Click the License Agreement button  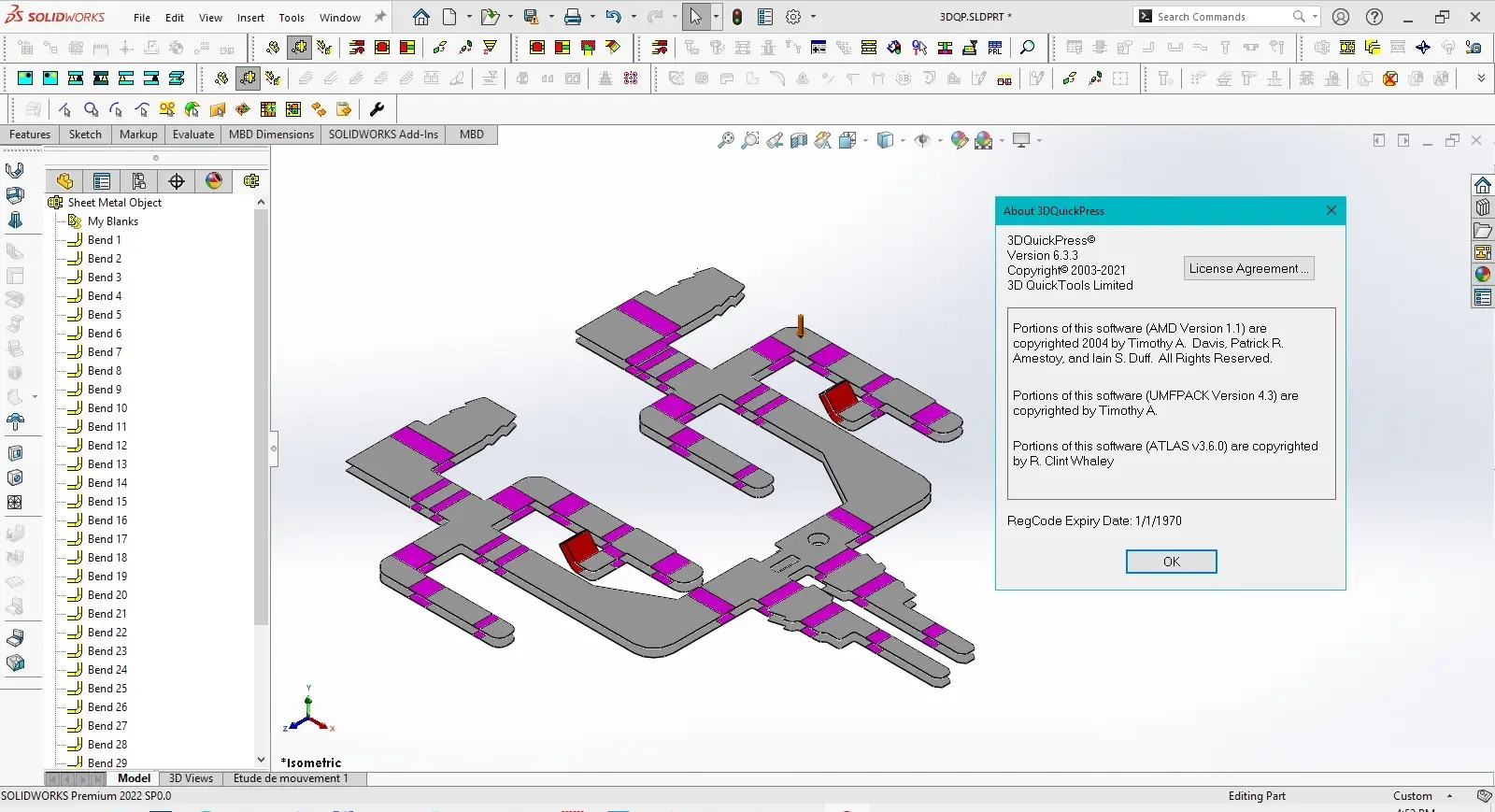[1249, 268]
